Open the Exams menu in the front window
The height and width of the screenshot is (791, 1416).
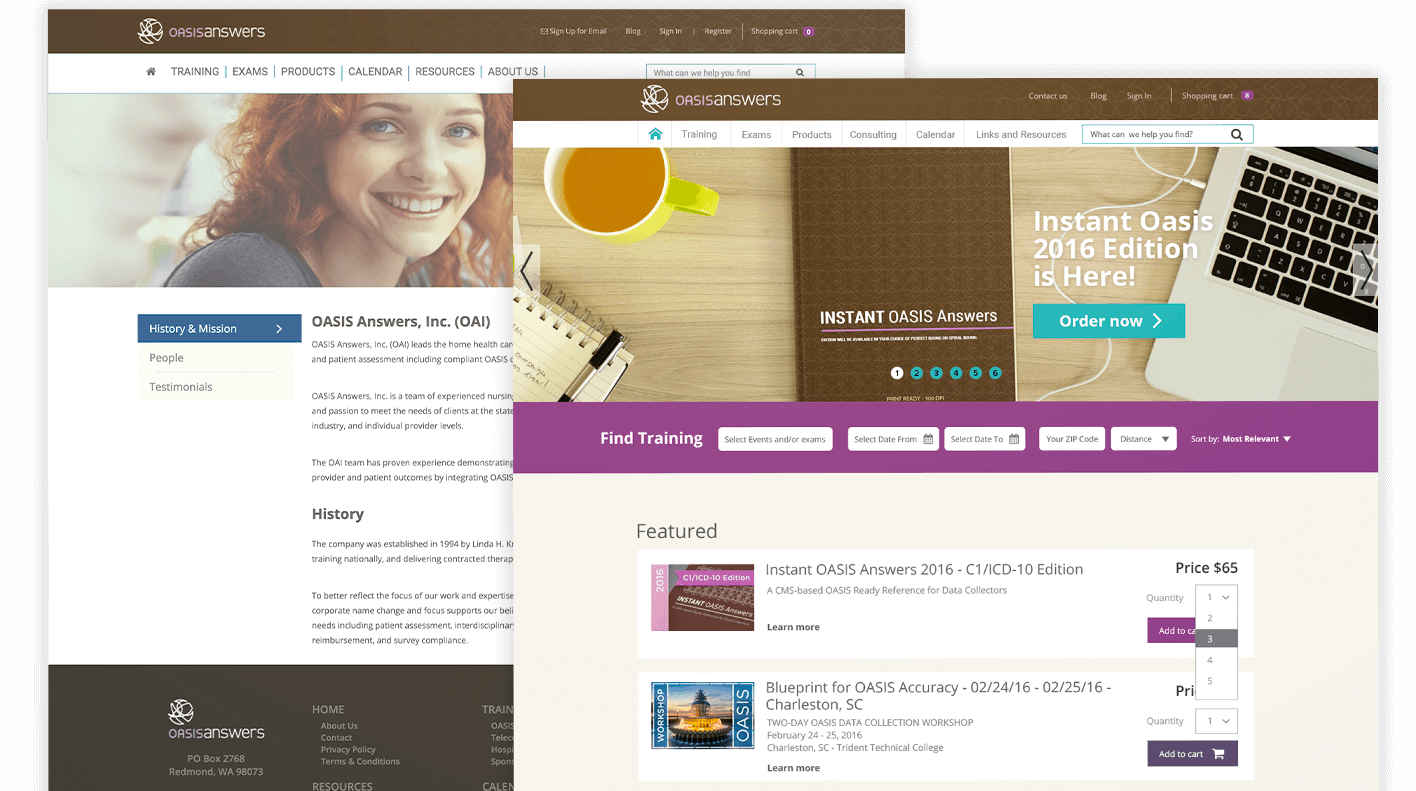[x=756, y=134]
